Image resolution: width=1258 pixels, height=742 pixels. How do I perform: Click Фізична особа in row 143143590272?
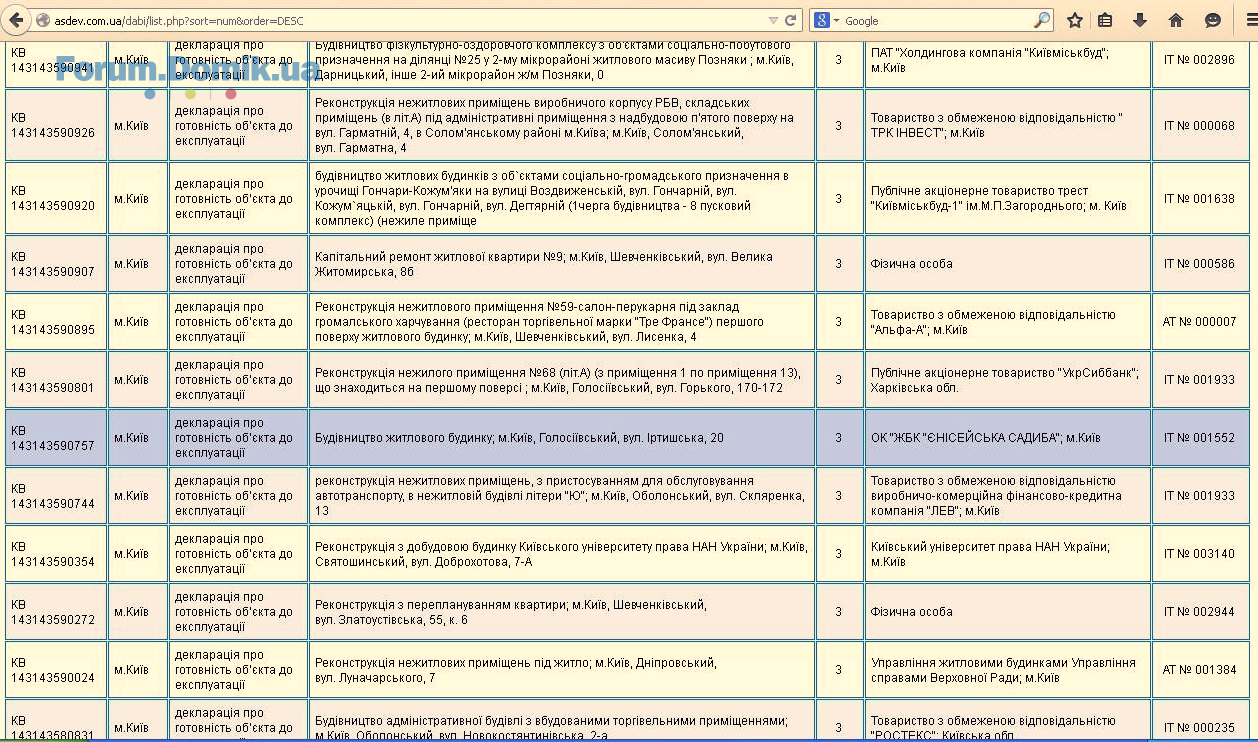click(911, 612)
